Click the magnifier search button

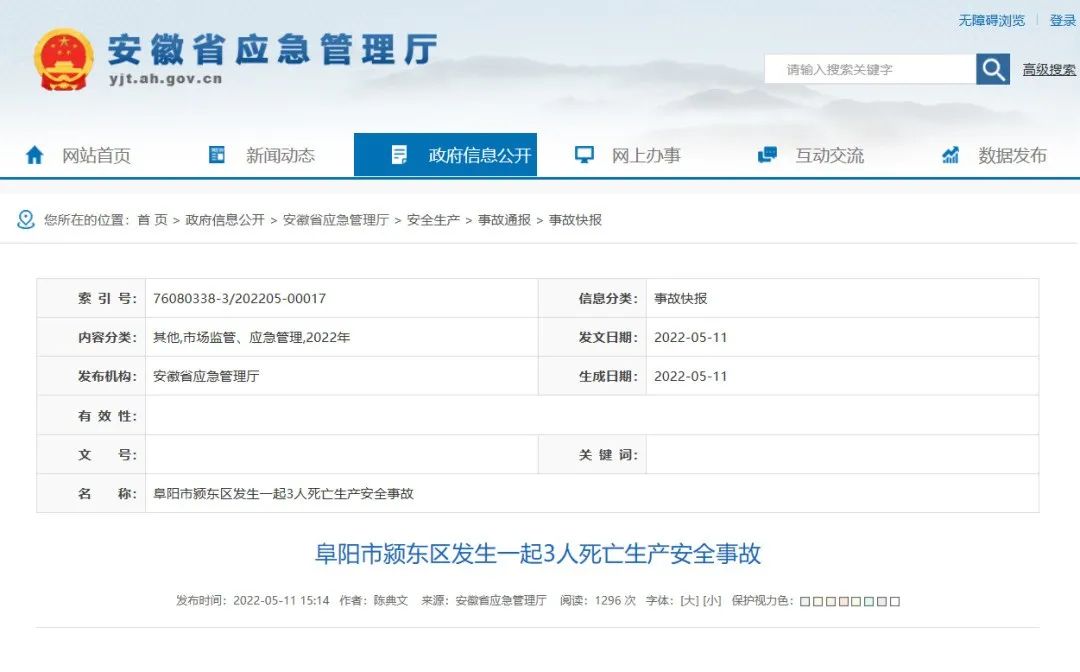pos(993,70)
